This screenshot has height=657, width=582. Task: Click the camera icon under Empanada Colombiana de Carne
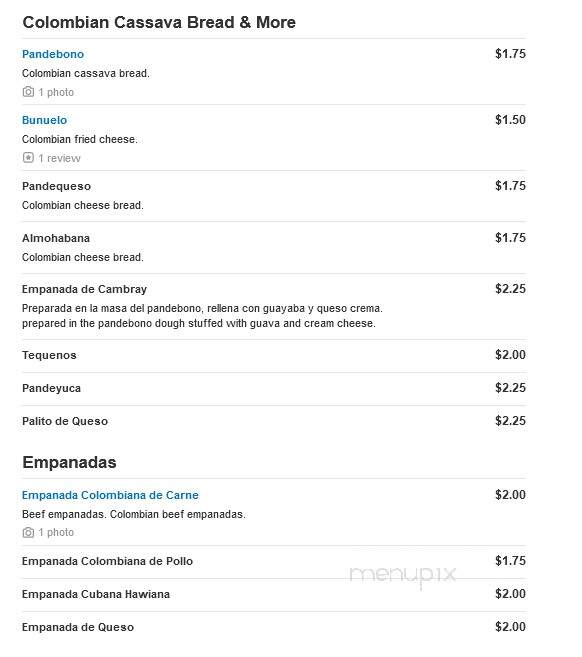pyautogui.click(x=28, y=533)
